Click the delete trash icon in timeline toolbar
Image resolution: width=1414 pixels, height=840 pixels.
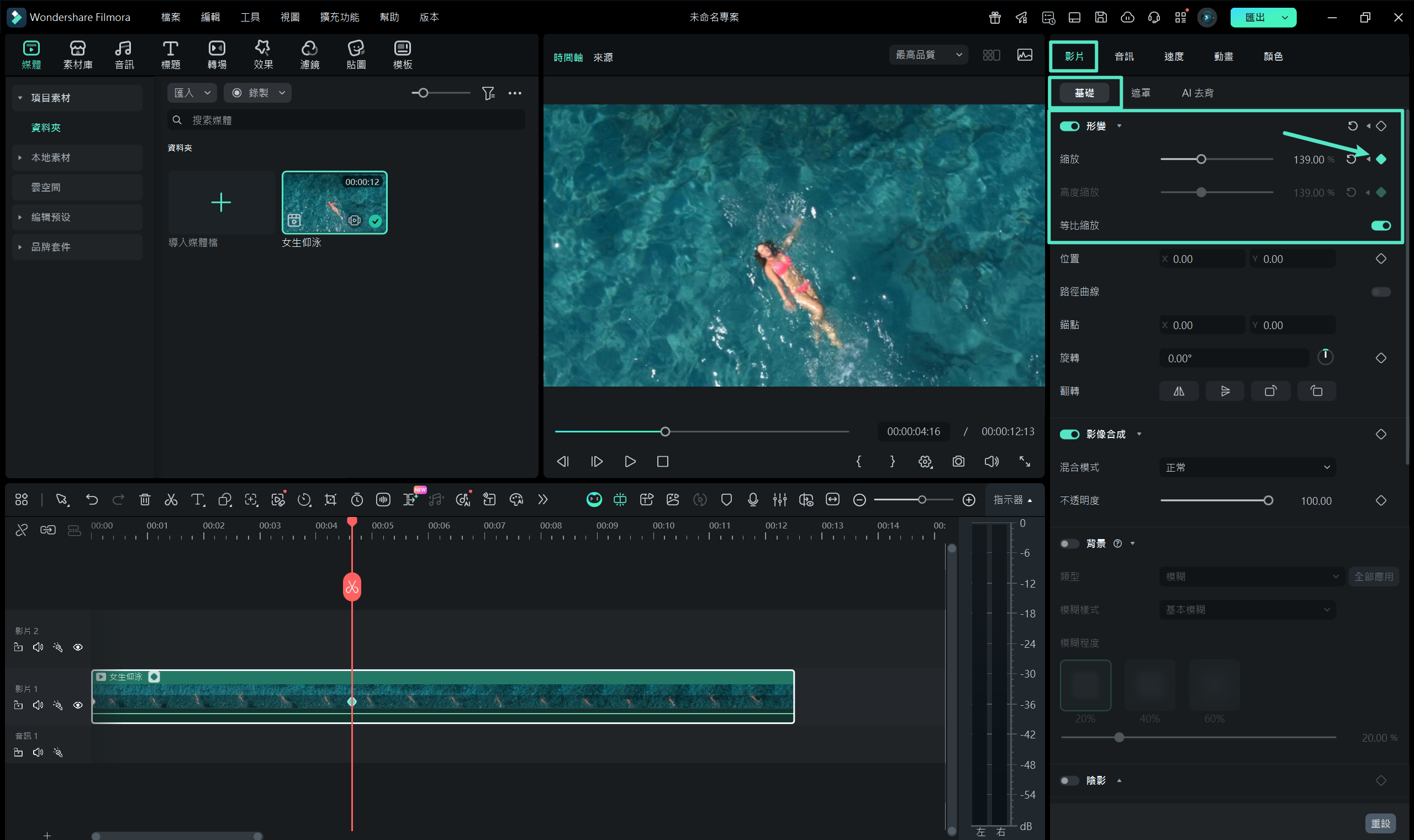tap(145, 499)
